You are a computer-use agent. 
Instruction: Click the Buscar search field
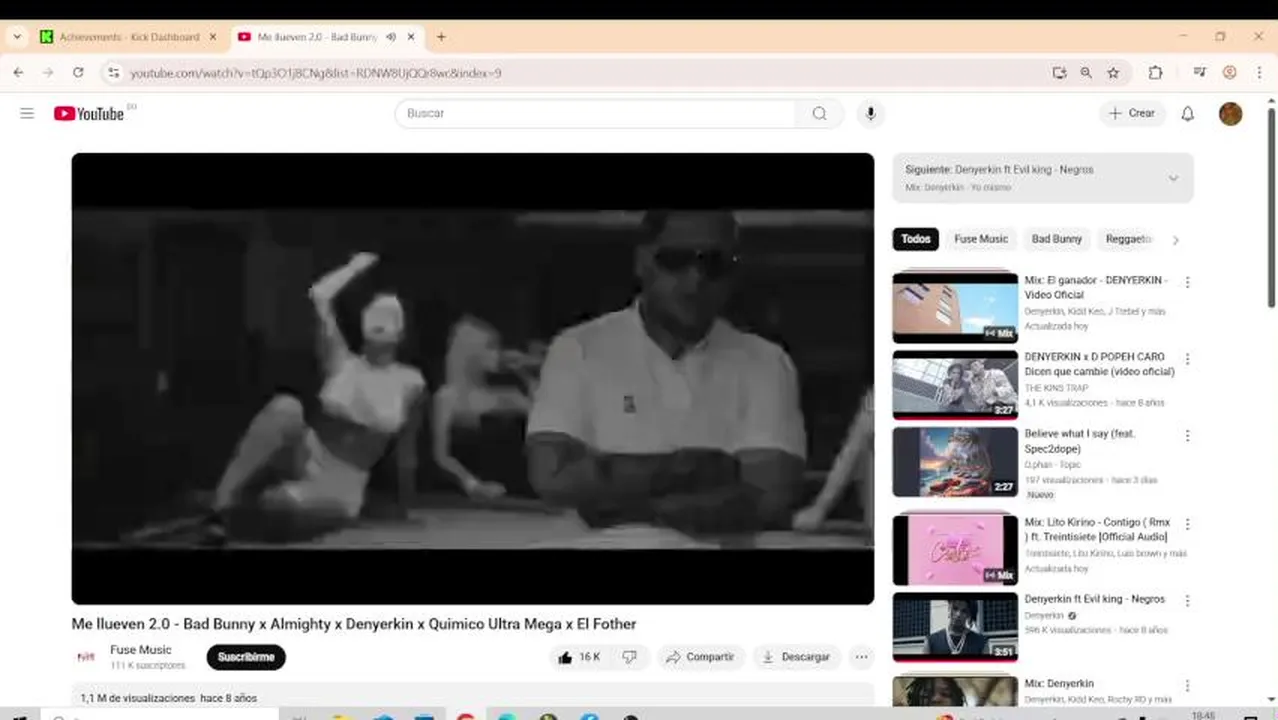[x=596, y=113]
